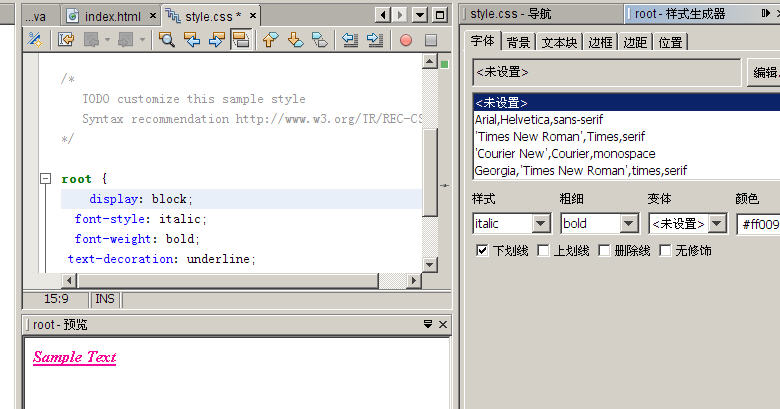Toggle bookmark on current line
This screenshot has height=409, width=780.
click(x=319, y=40)
